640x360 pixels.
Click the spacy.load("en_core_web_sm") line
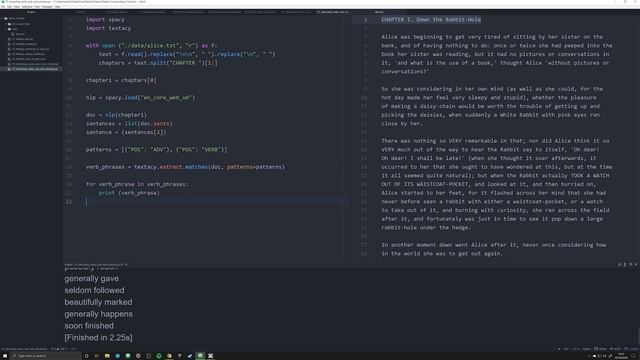140,98
